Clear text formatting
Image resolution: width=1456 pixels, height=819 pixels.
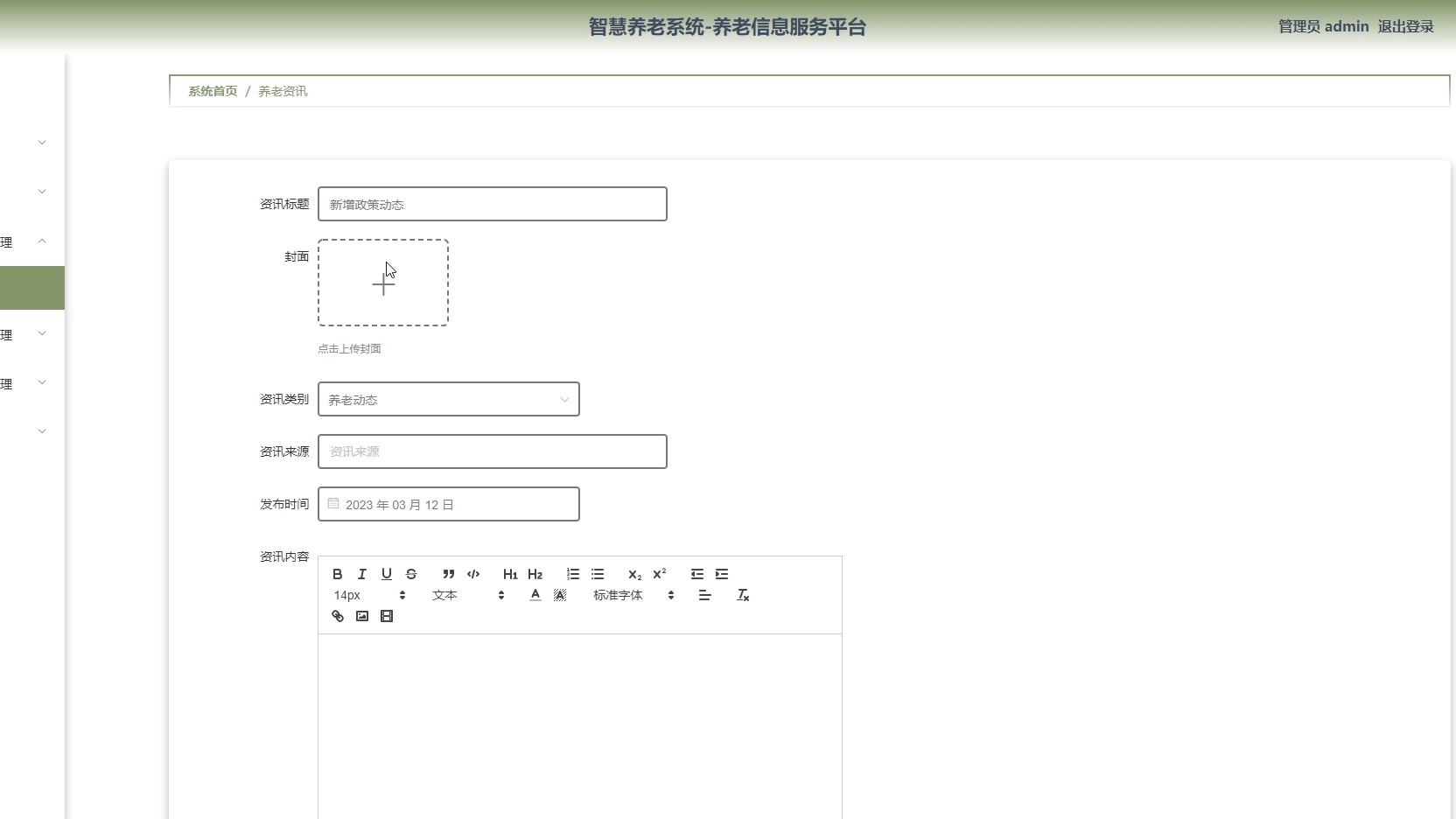tap(743, 595)
